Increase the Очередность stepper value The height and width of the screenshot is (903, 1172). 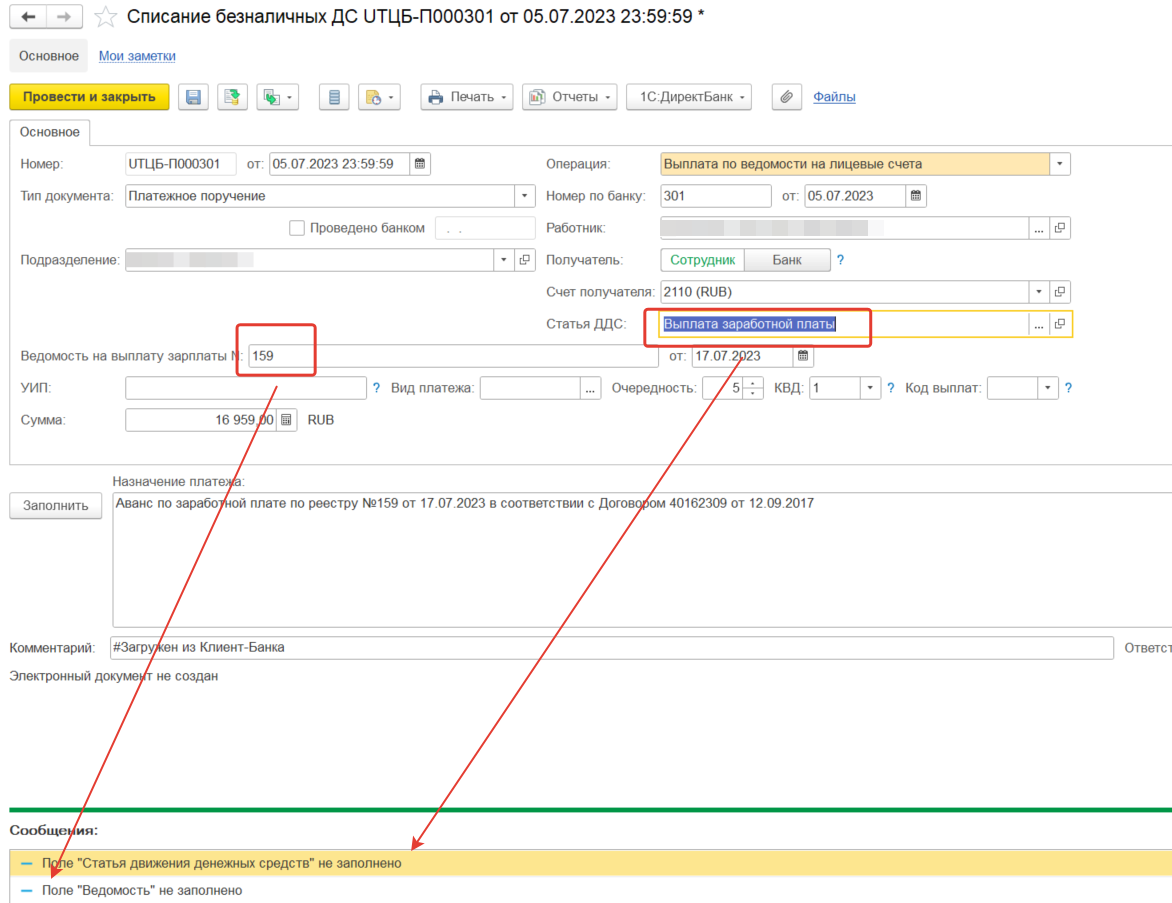tap(753, 383)
